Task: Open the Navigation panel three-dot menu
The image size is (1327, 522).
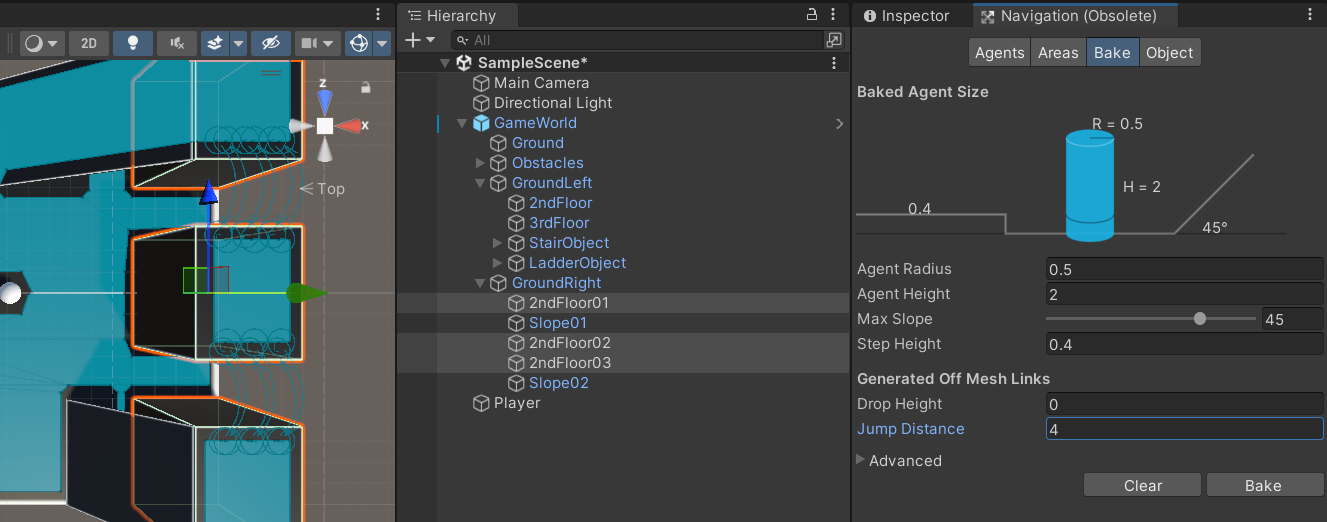Action: point(1311,15)
